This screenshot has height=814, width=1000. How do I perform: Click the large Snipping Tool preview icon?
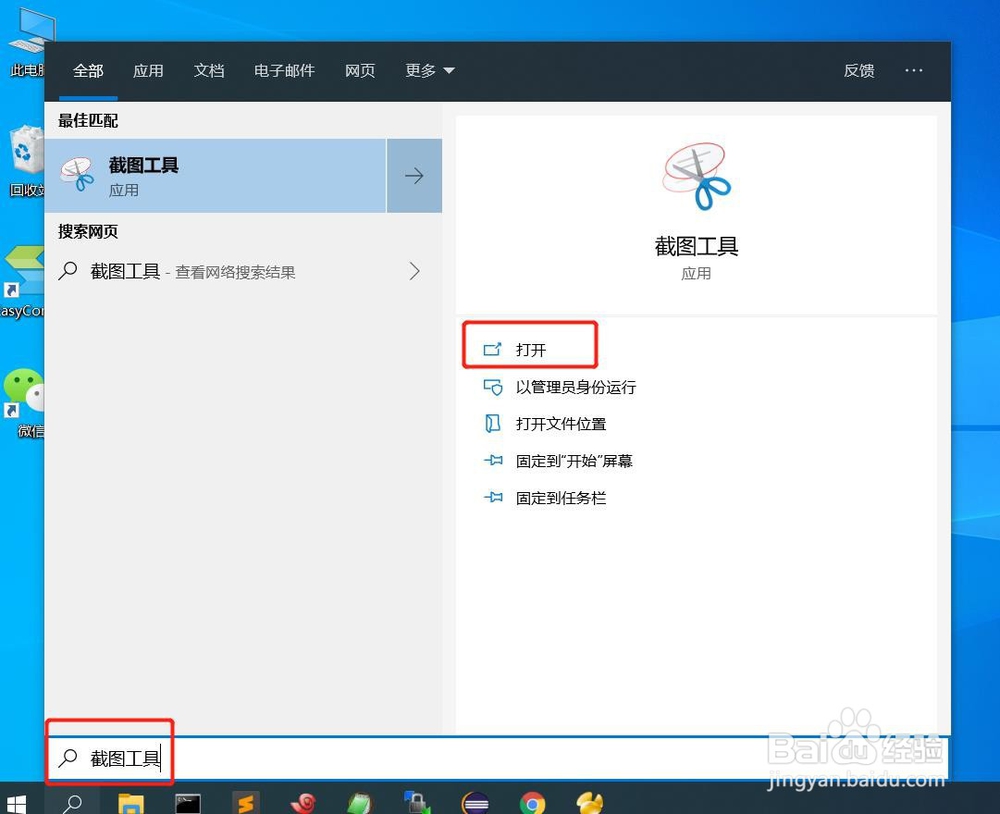[x=696, y=176]
